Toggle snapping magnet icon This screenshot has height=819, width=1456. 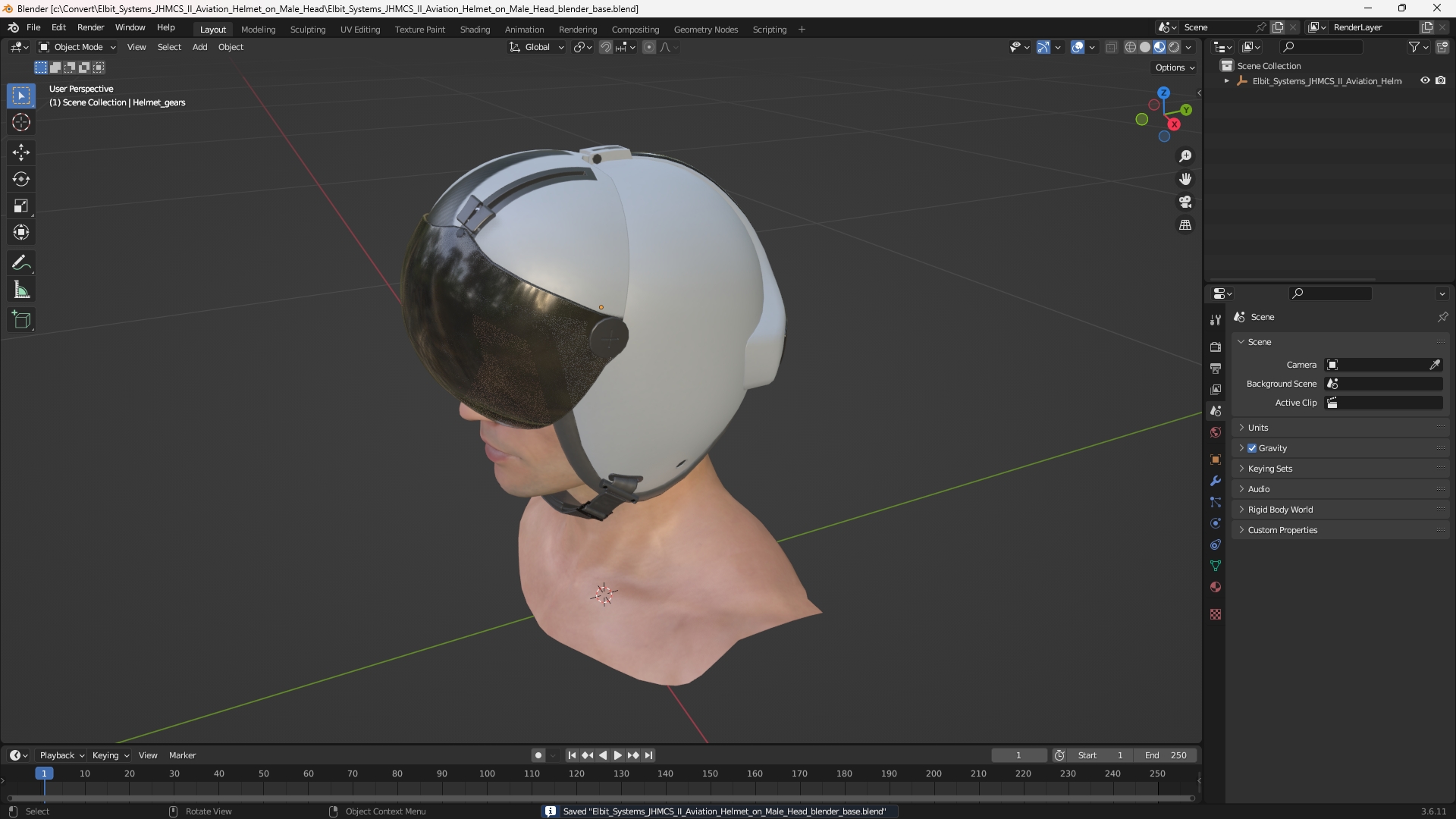point(606,47)
